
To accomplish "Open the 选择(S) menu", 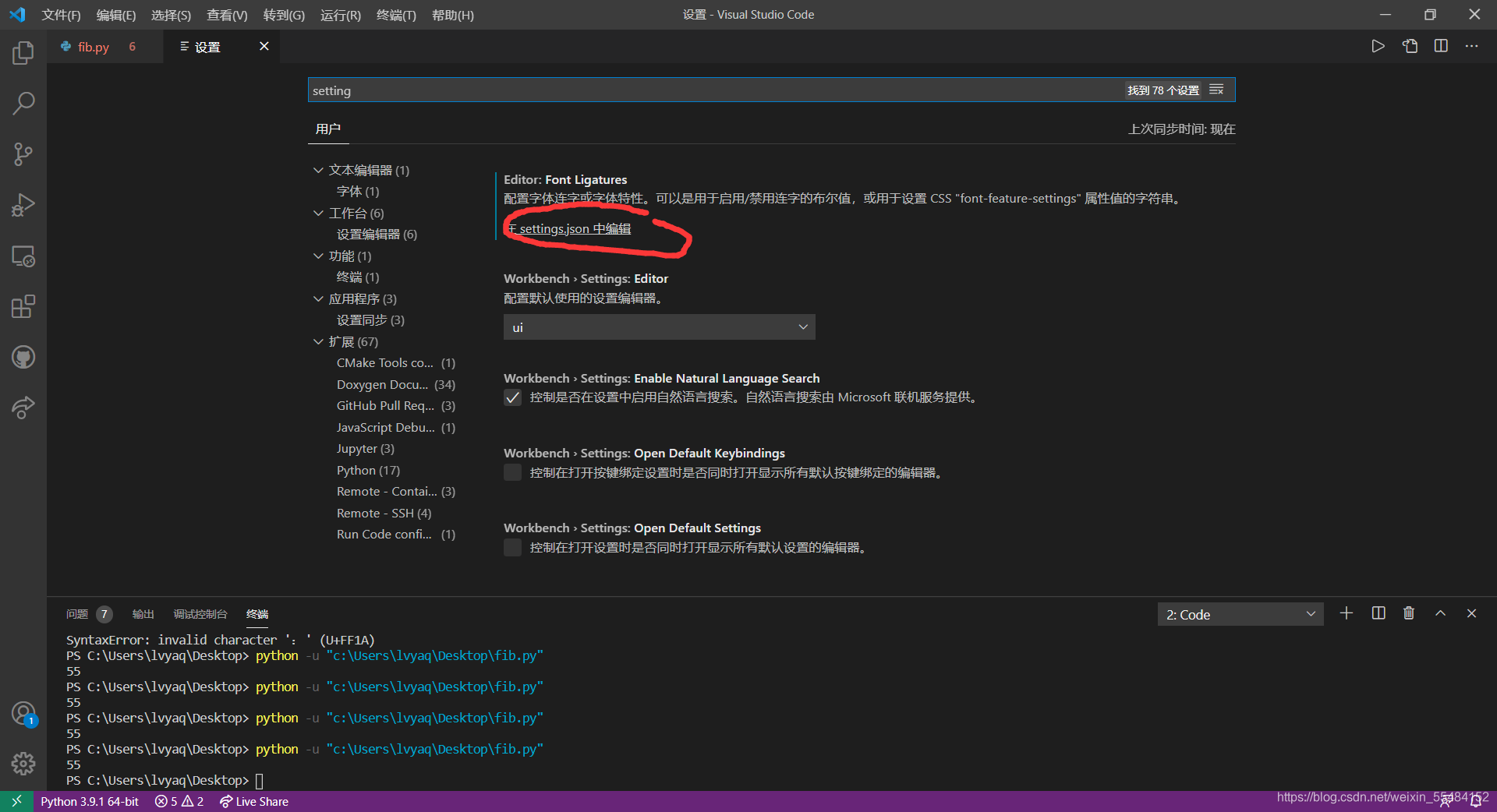I will [171, 15].
